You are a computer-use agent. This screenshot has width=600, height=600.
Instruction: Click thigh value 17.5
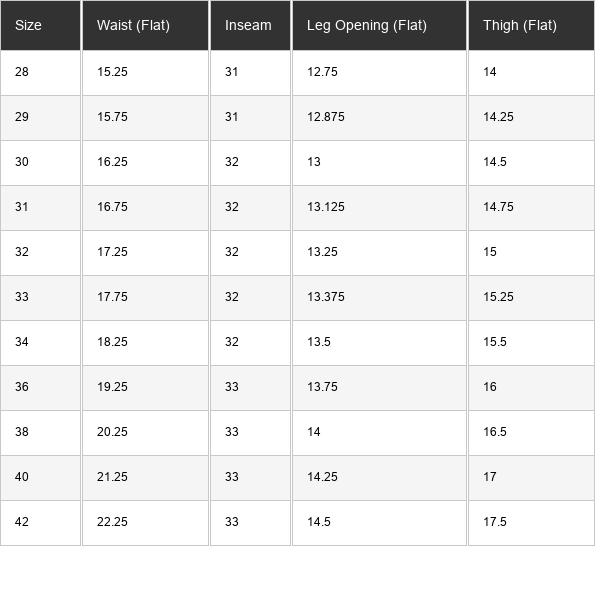coord(495,522)
